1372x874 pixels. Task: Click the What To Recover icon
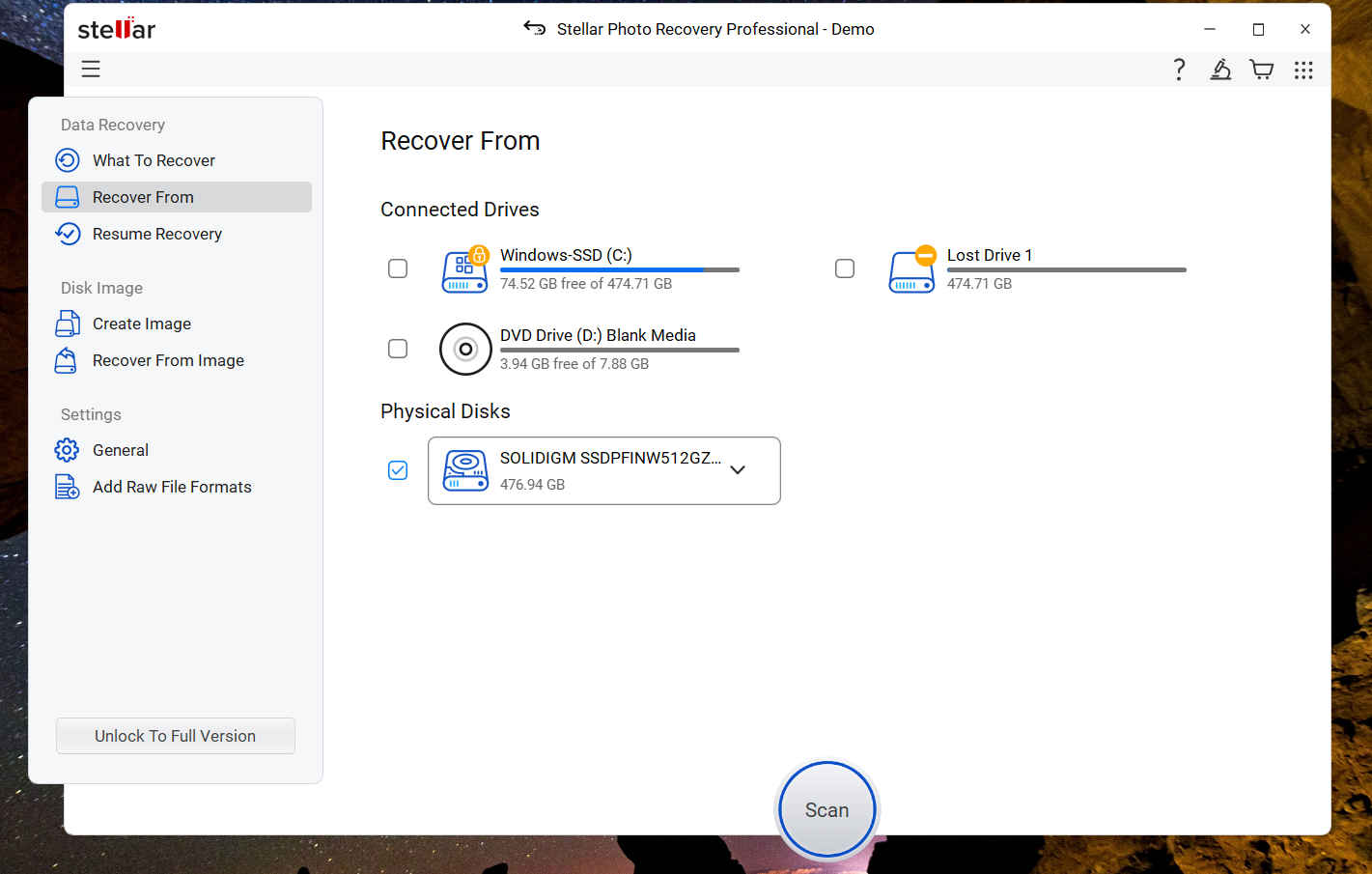[68, 160]
